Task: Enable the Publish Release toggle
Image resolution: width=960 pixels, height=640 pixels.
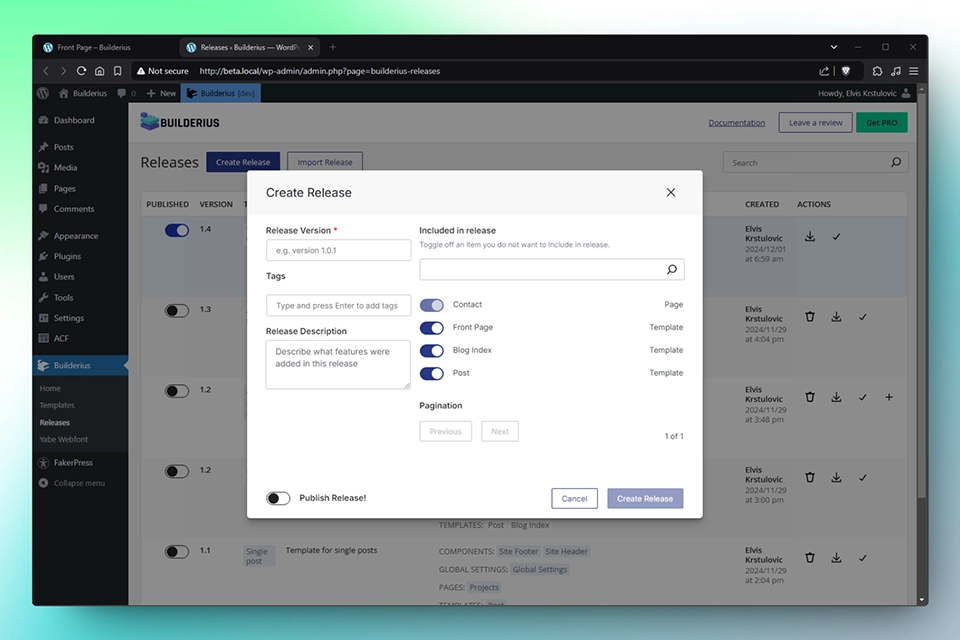Action: (278, 497)
